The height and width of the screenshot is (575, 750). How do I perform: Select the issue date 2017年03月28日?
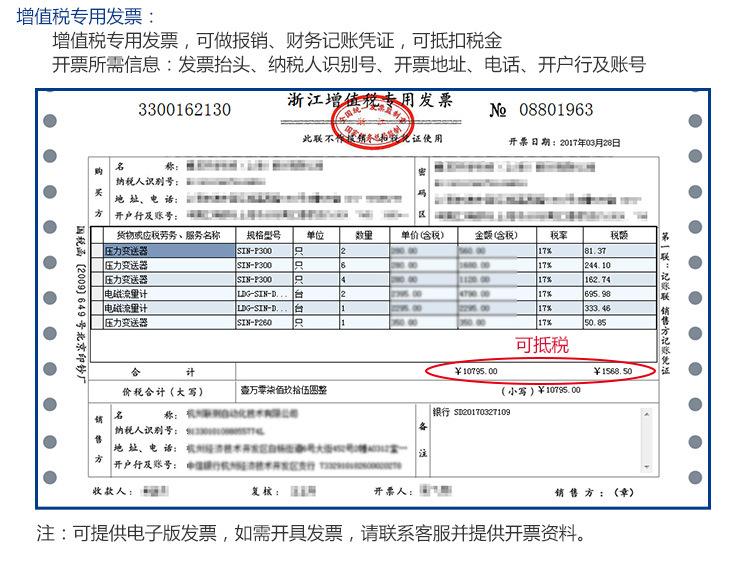590,143
